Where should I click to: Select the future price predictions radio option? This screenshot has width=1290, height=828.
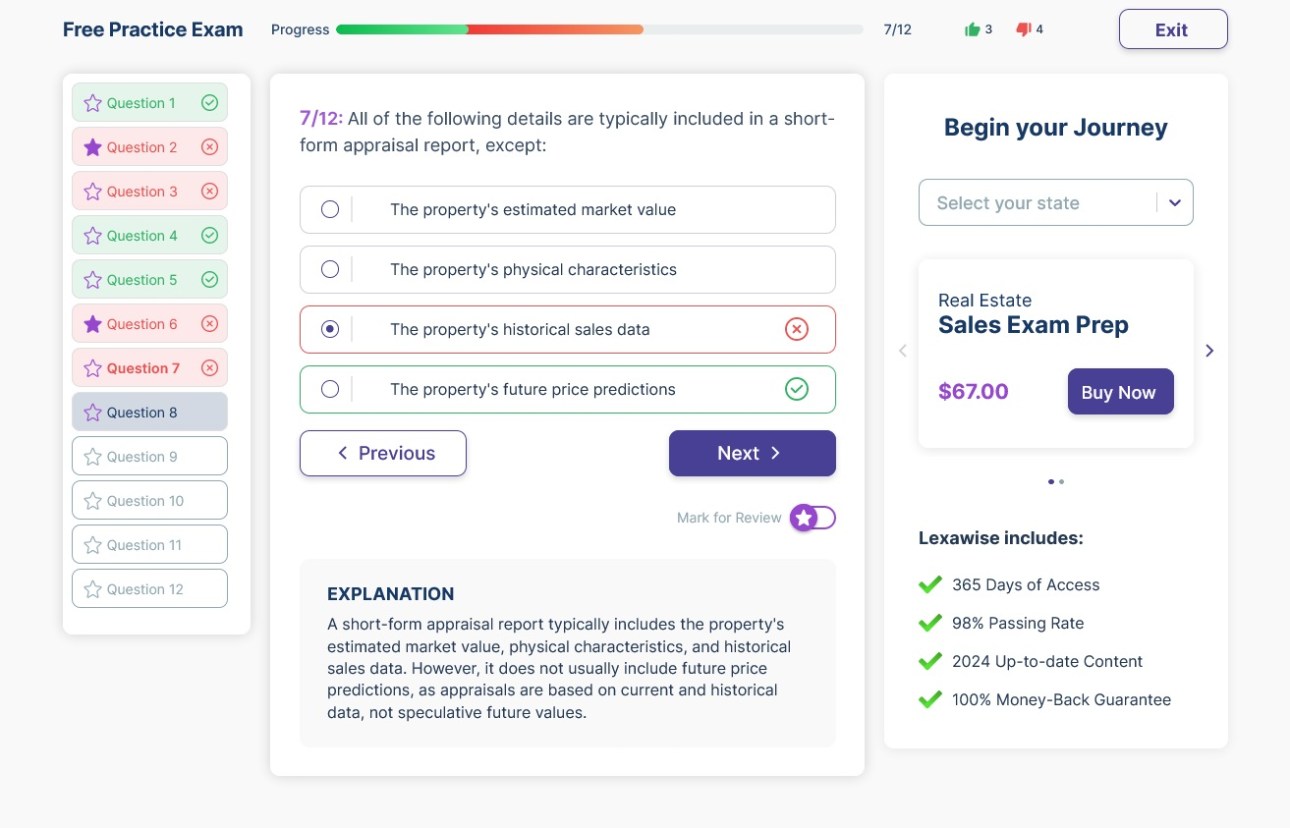(x=330, y=390)
